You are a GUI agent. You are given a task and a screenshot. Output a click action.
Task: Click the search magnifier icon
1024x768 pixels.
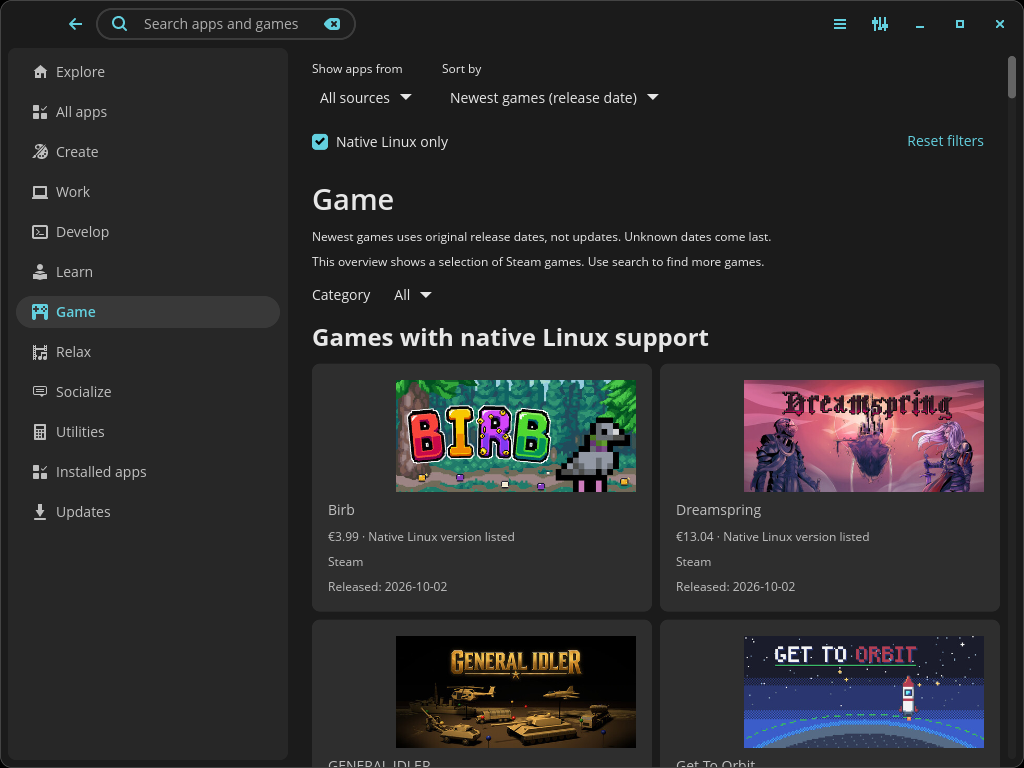[120, 24]
